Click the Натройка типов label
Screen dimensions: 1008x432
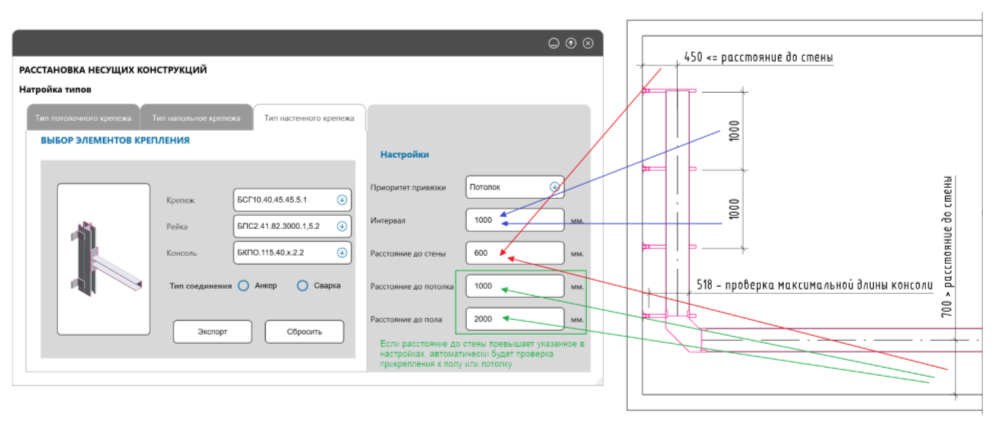55,89
